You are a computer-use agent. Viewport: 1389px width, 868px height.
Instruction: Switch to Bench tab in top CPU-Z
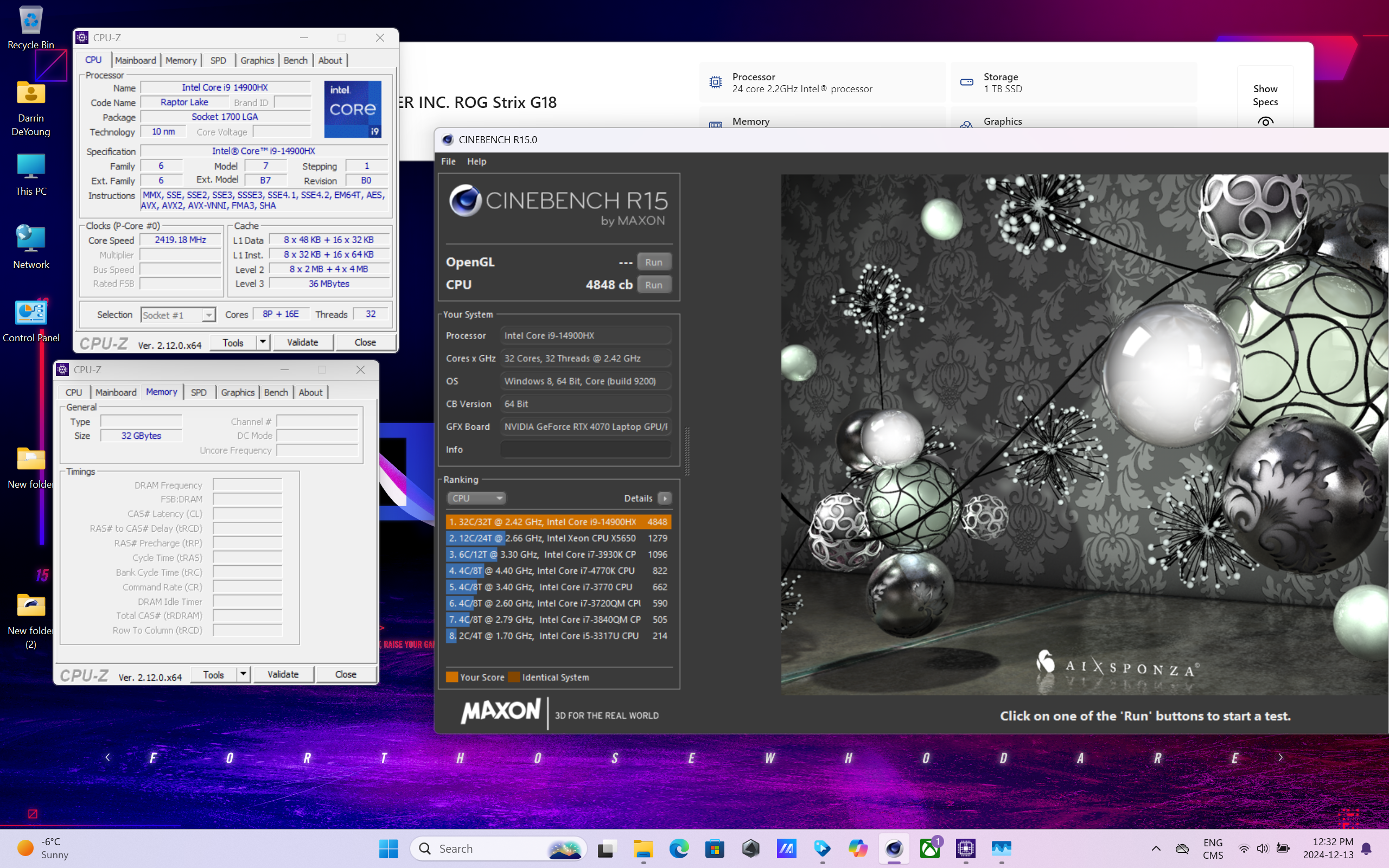click(296, 60)
